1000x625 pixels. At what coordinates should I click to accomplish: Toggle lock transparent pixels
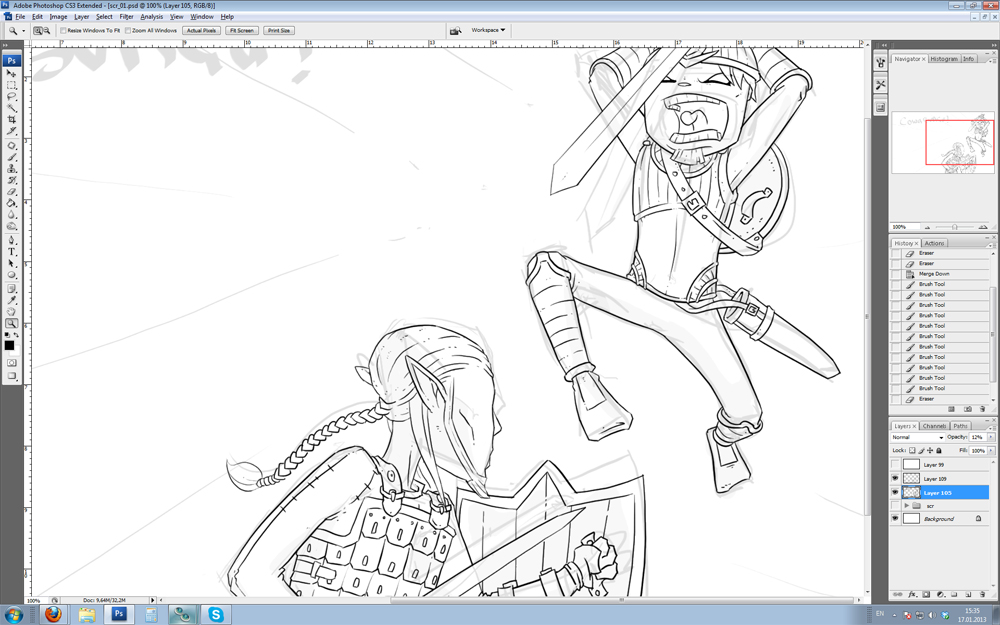pos(913,450)
